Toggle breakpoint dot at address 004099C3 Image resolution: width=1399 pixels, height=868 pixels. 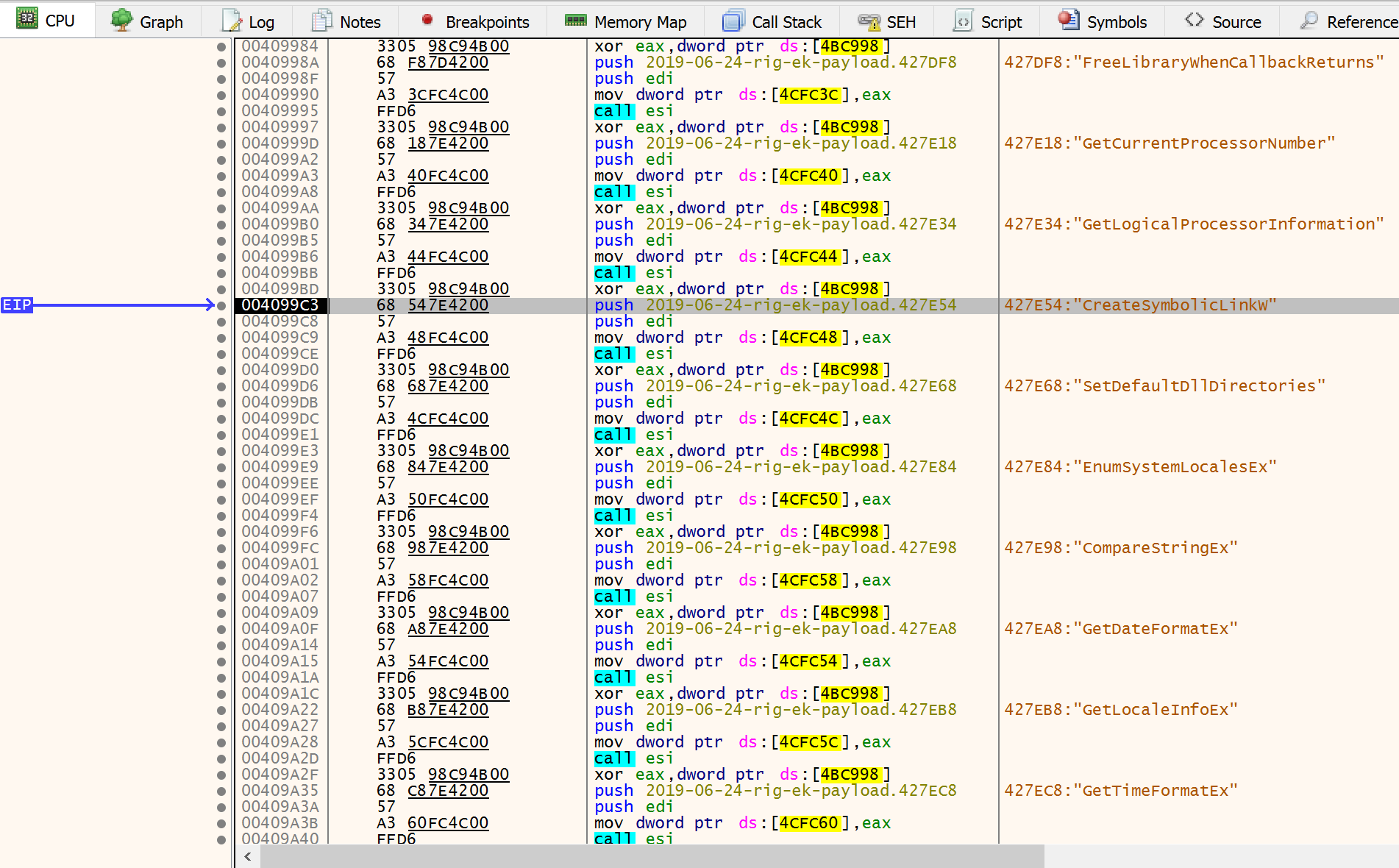(x=221, y=305)
